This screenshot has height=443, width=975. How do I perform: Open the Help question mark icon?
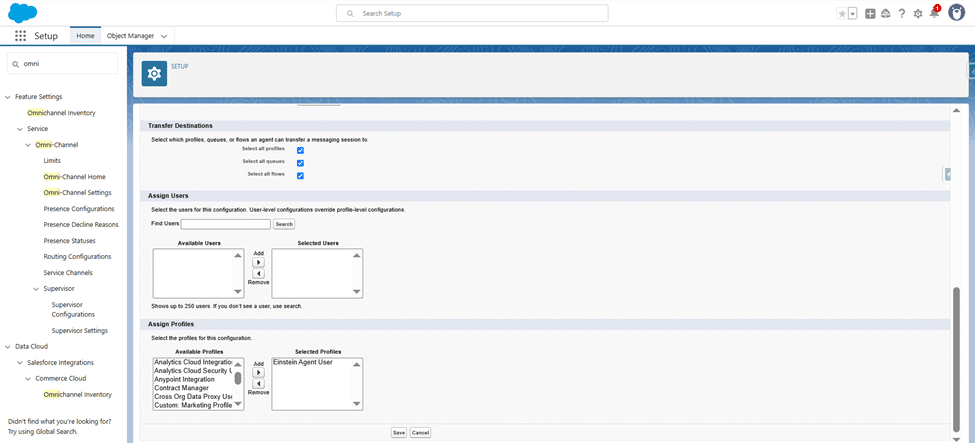pyautogui.click(x=902, y=14)
